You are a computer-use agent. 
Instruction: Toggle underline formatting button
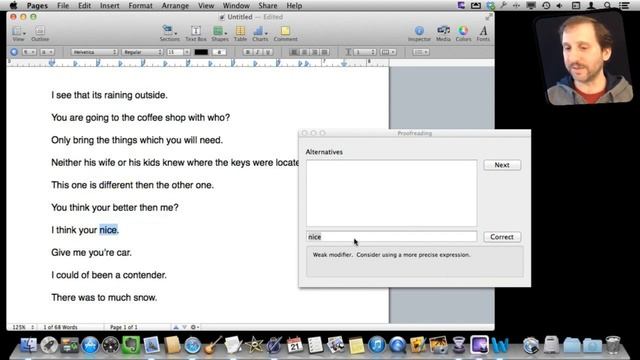point(268,52)
